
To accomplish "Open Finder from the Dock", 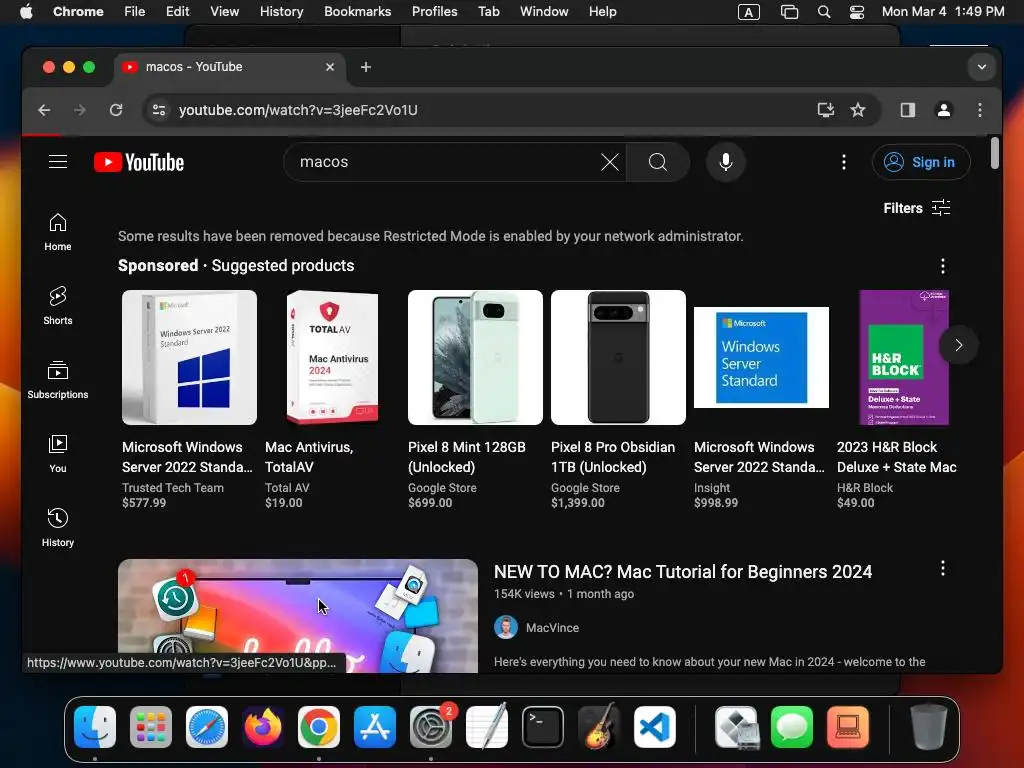I will pos(95,727).
